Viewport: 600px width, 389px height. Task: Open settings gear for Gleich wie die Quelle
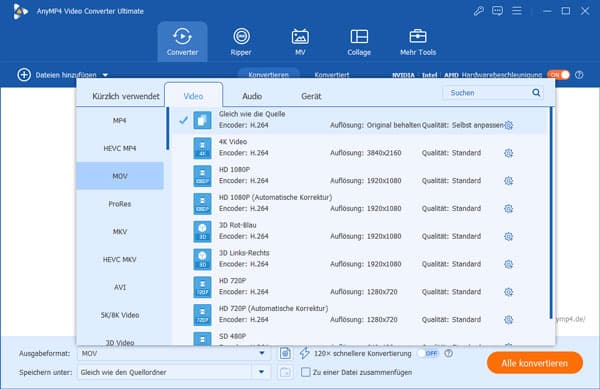509,125
